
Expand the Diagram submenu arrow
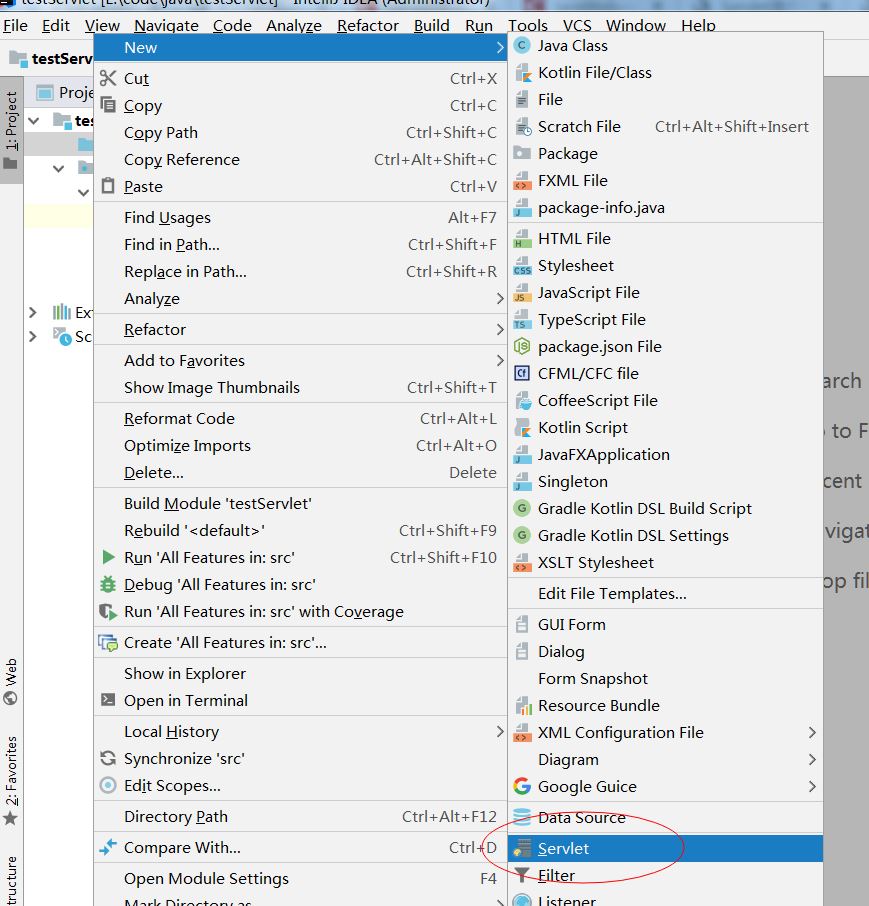point(812,759)
